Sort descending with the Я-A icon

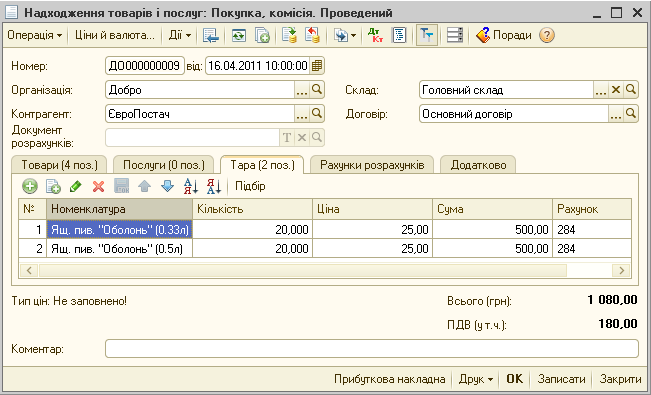point(214,186)
